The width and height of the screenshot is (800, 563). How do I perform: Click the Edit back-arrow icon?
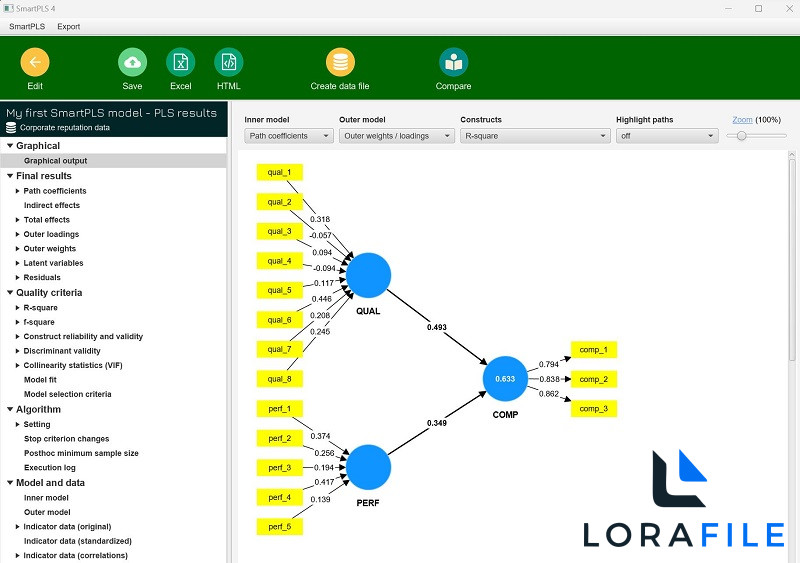[x=35, y=62]
